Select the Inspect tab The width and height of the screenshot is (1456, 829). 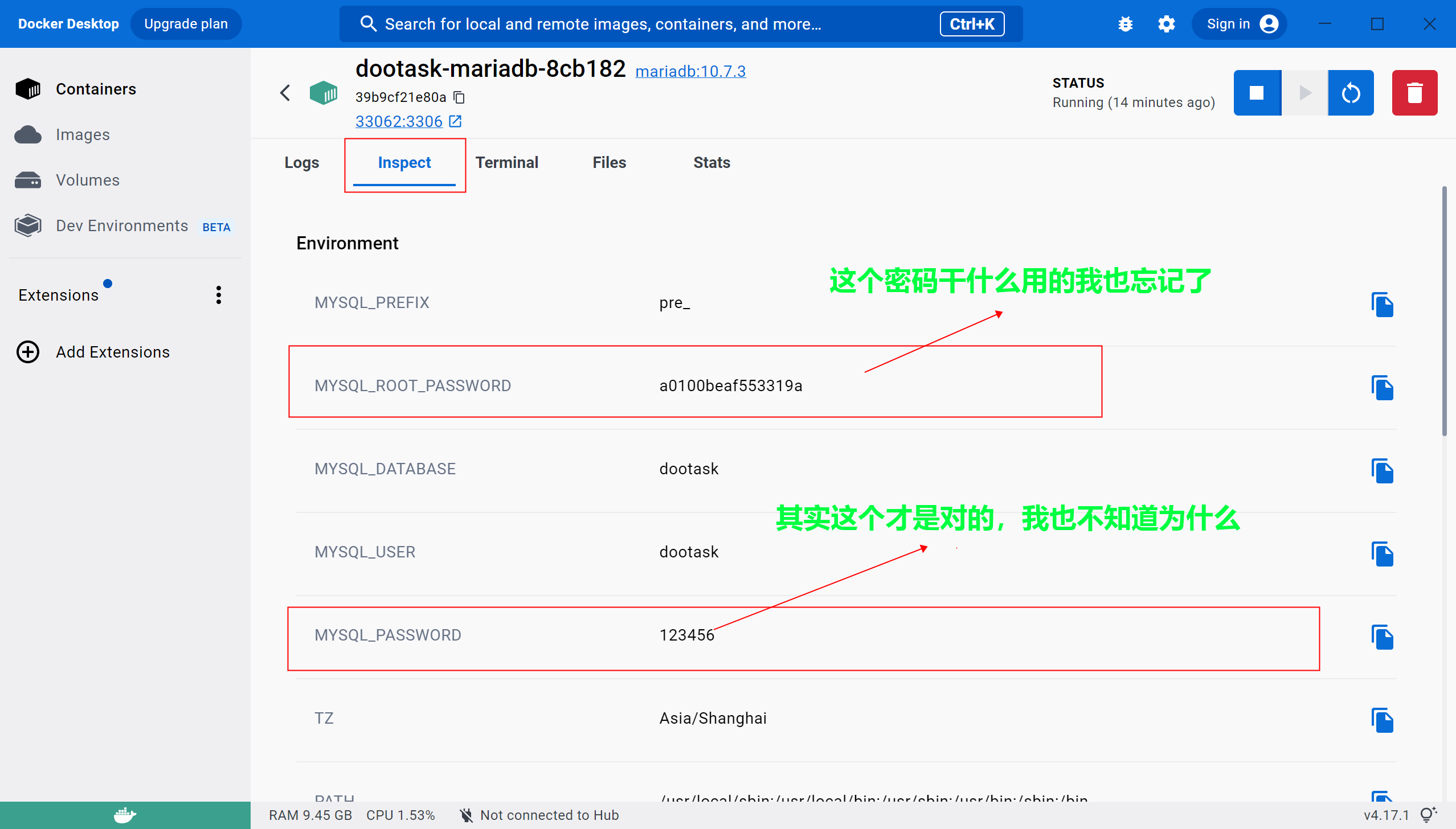coord(404,163)
